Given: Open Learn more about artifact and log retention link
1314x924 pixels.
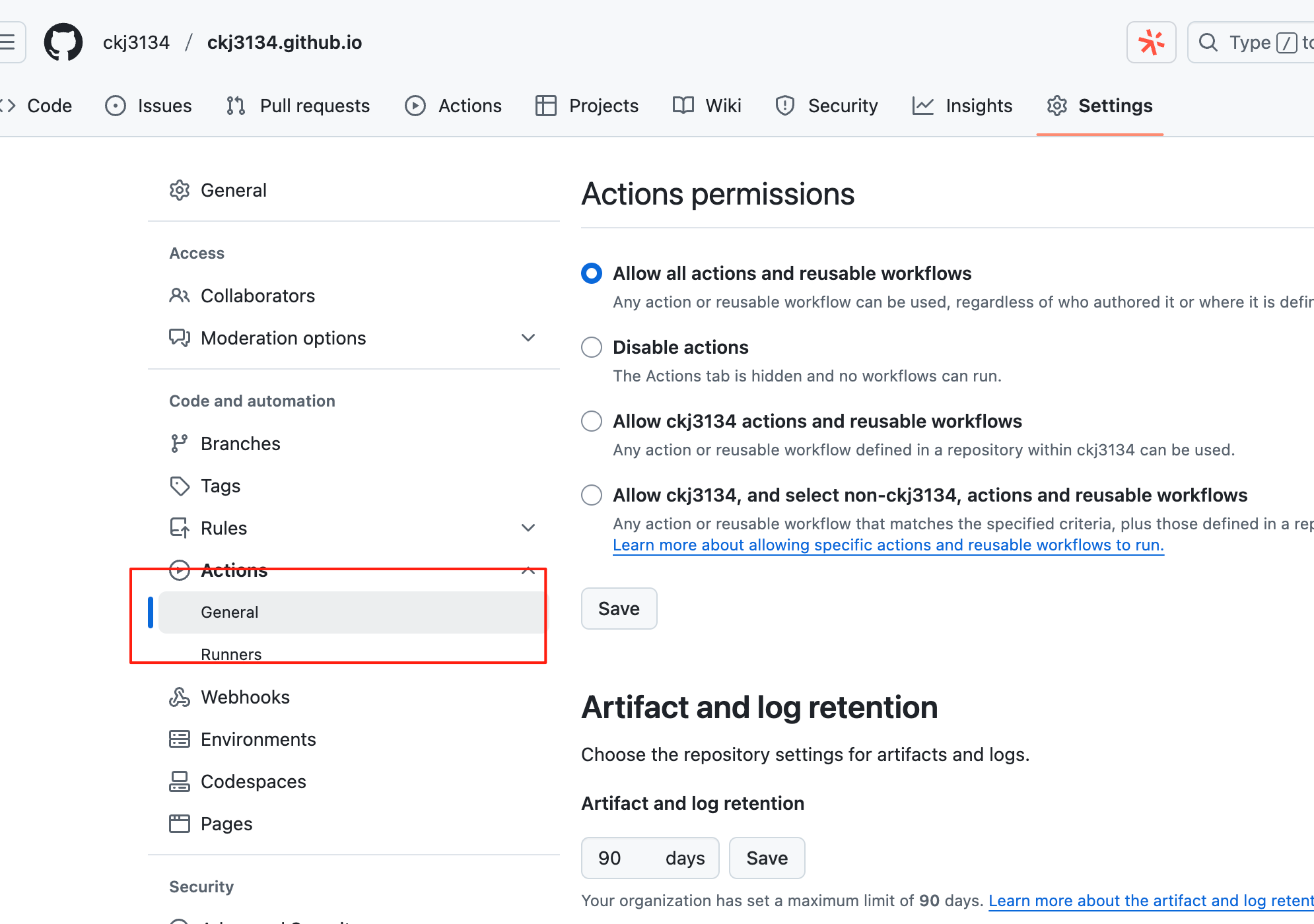Looking at the screenshot, I should [1151, 901].
